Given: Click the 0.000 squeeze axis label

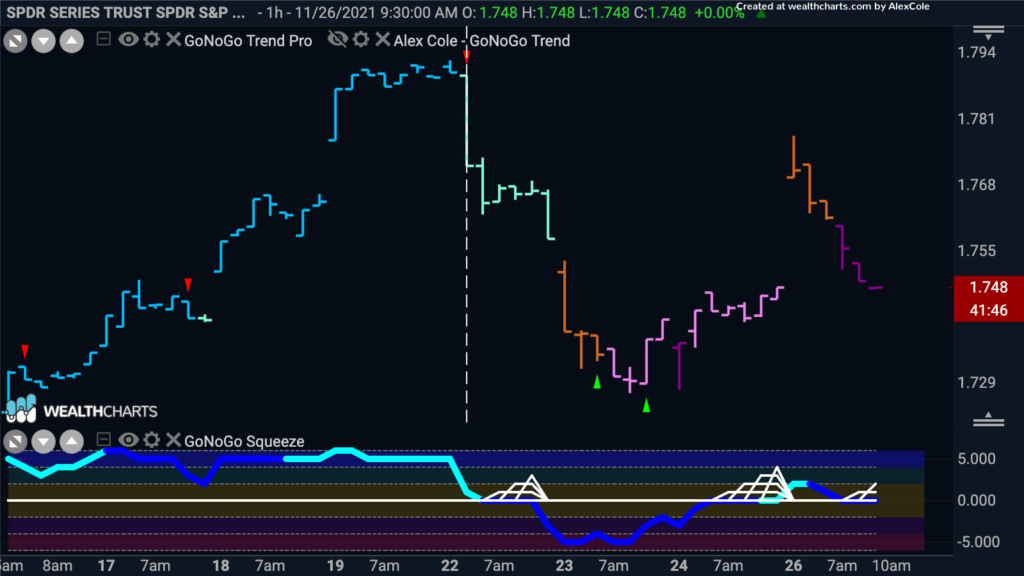Looking at the screenshot, I should [977, 500].
